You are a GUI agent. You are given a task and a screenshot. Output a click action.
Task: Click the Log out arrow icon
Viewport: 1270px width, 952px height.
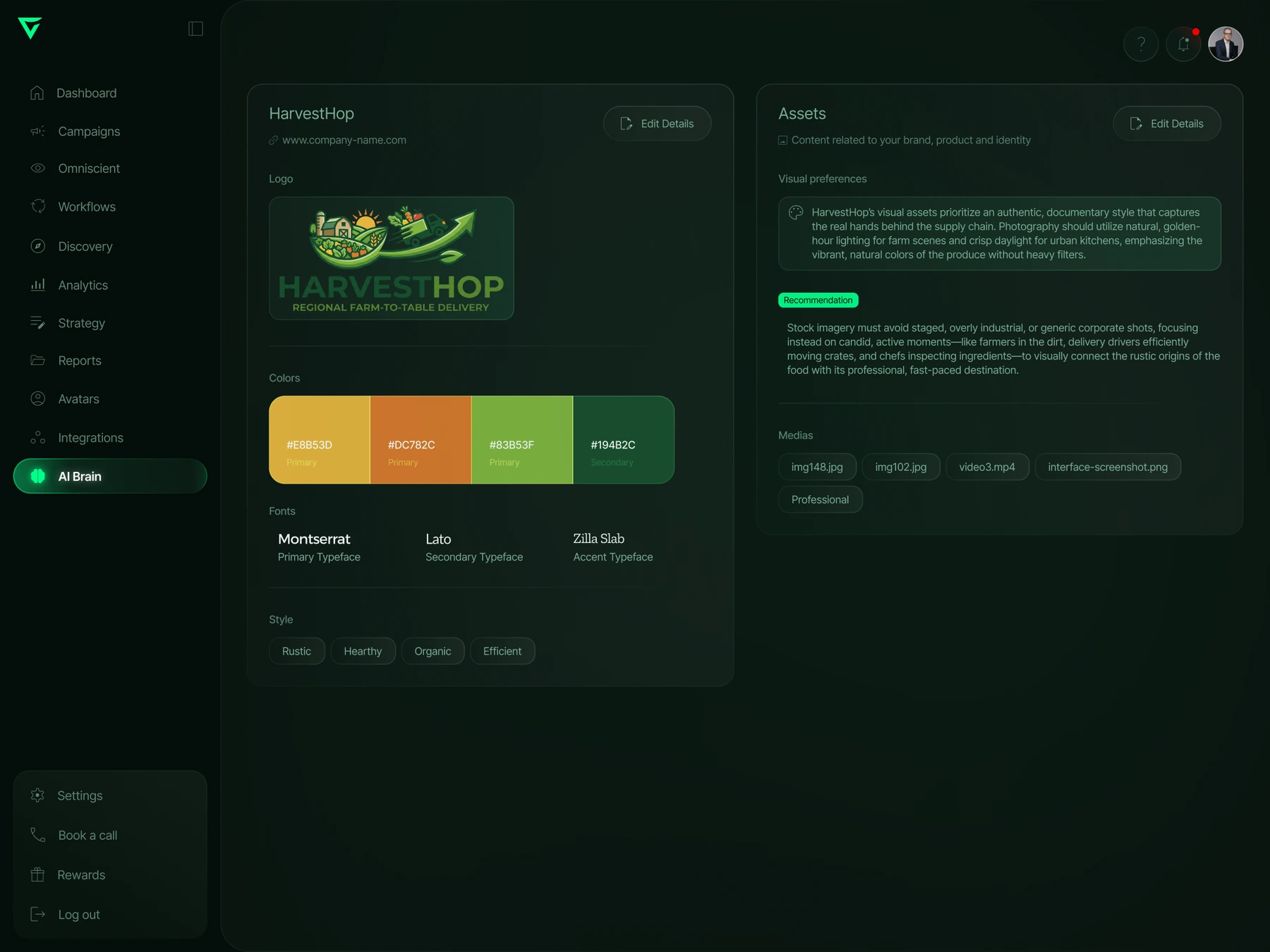[x=37, y=915]
